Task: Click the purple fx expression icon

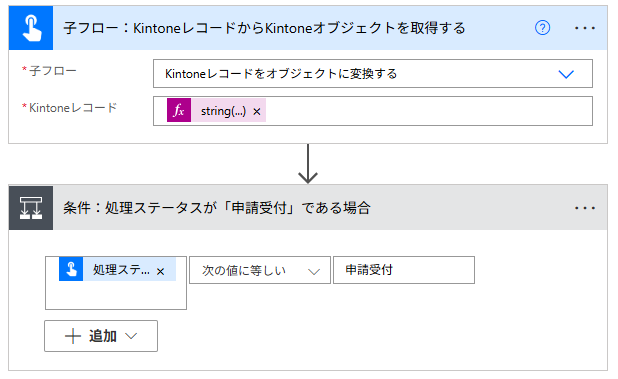Action: click(179, 110)
